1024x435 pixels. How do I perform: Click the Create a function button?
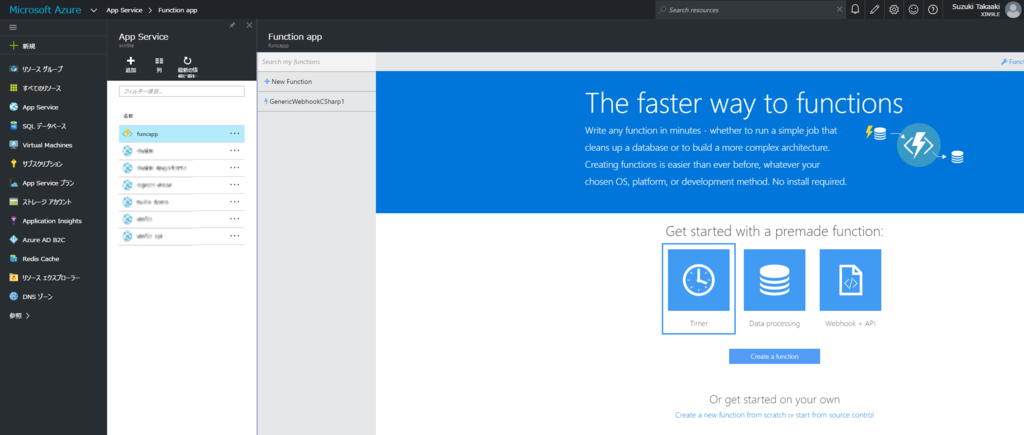point(775,357)
